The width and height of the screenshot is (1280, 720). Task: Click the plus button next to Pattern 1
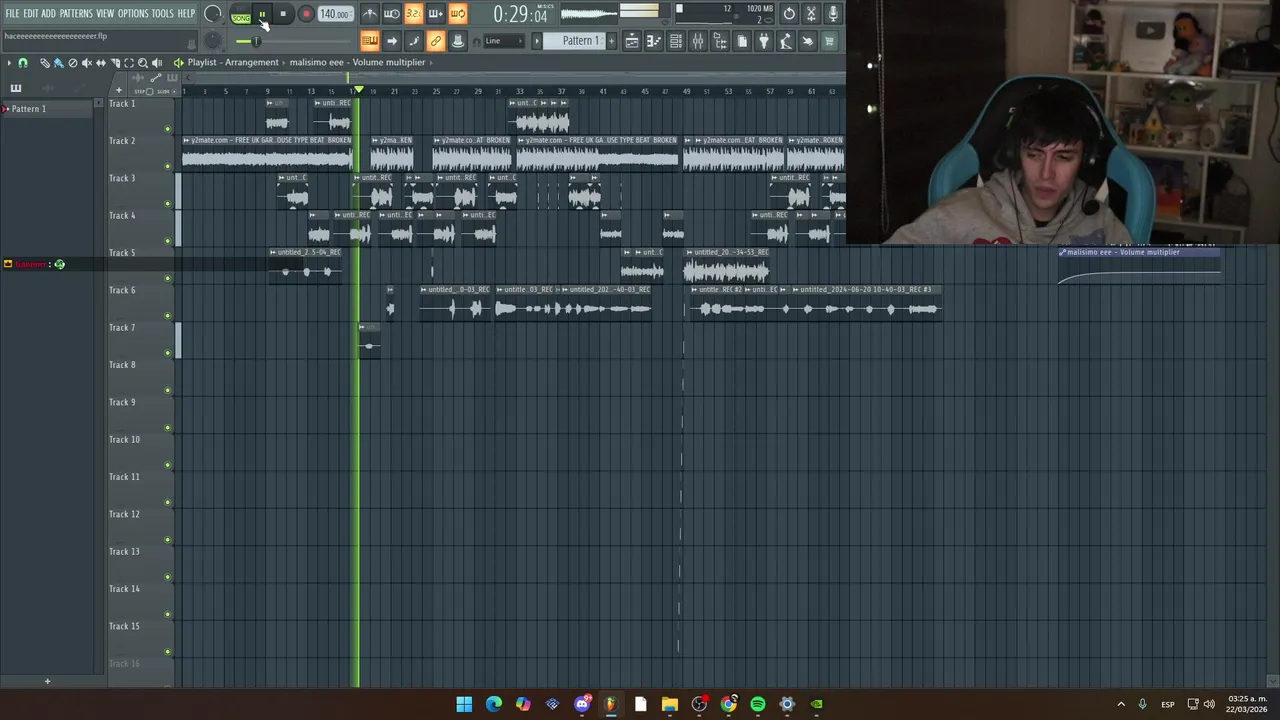613,41
